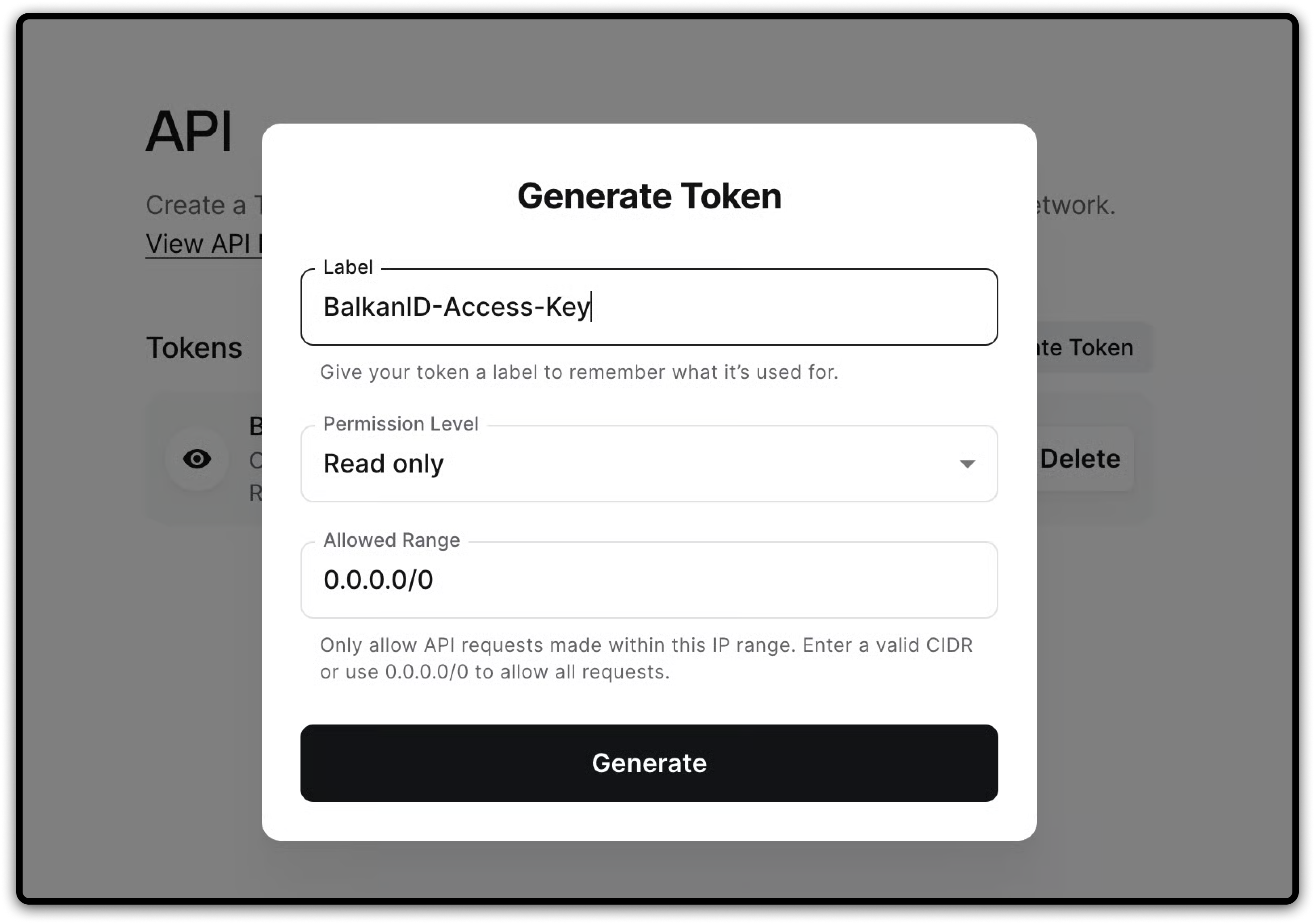The width and height of the screenshot is (1315, 924).
Task: Click the Allowed Range input field
Action: pos(648,580)
